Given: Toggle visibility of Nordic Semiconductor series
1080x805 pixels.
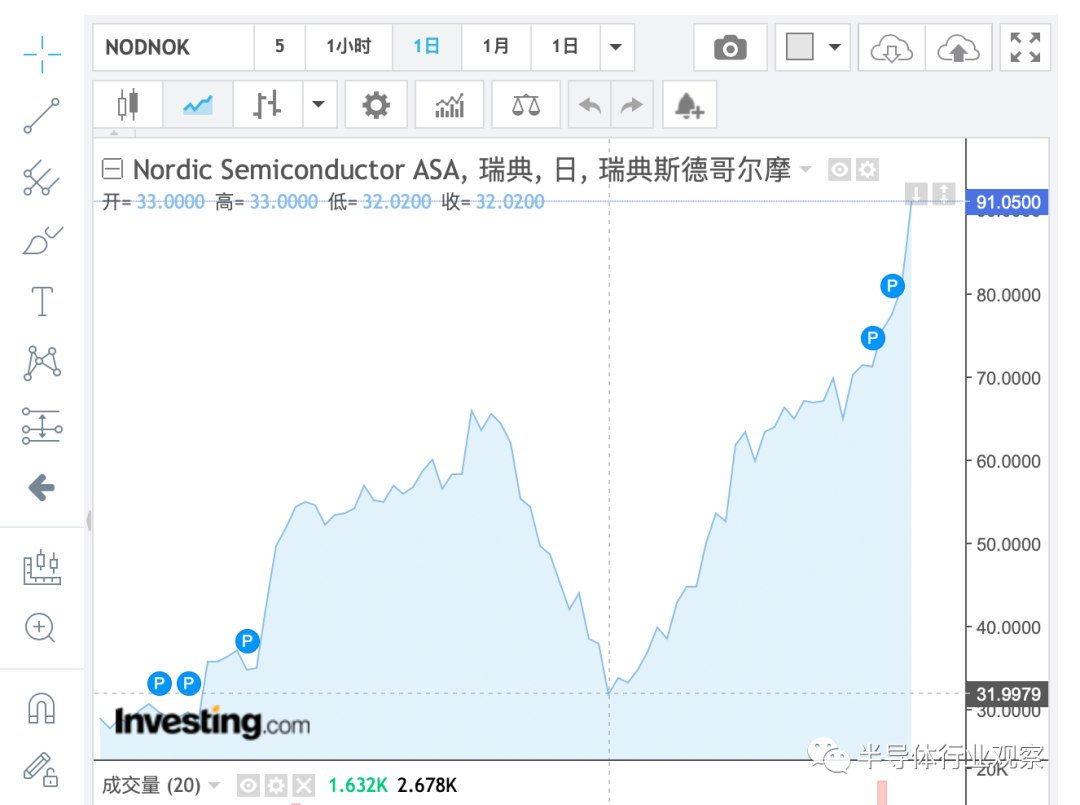Looking at the screenshot, I should coord(839,169).
